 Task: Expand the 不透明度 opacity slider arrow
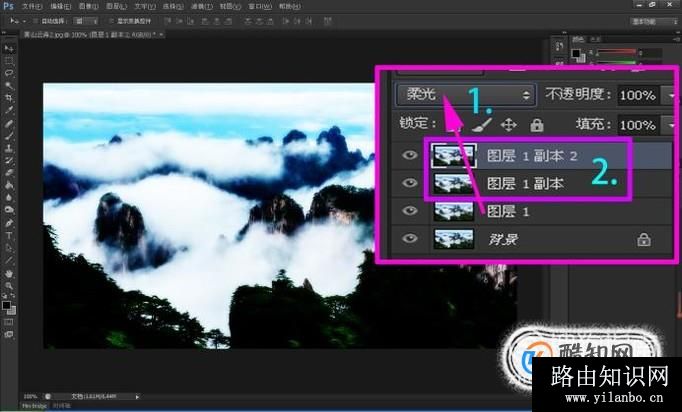[x=671, y=95]
